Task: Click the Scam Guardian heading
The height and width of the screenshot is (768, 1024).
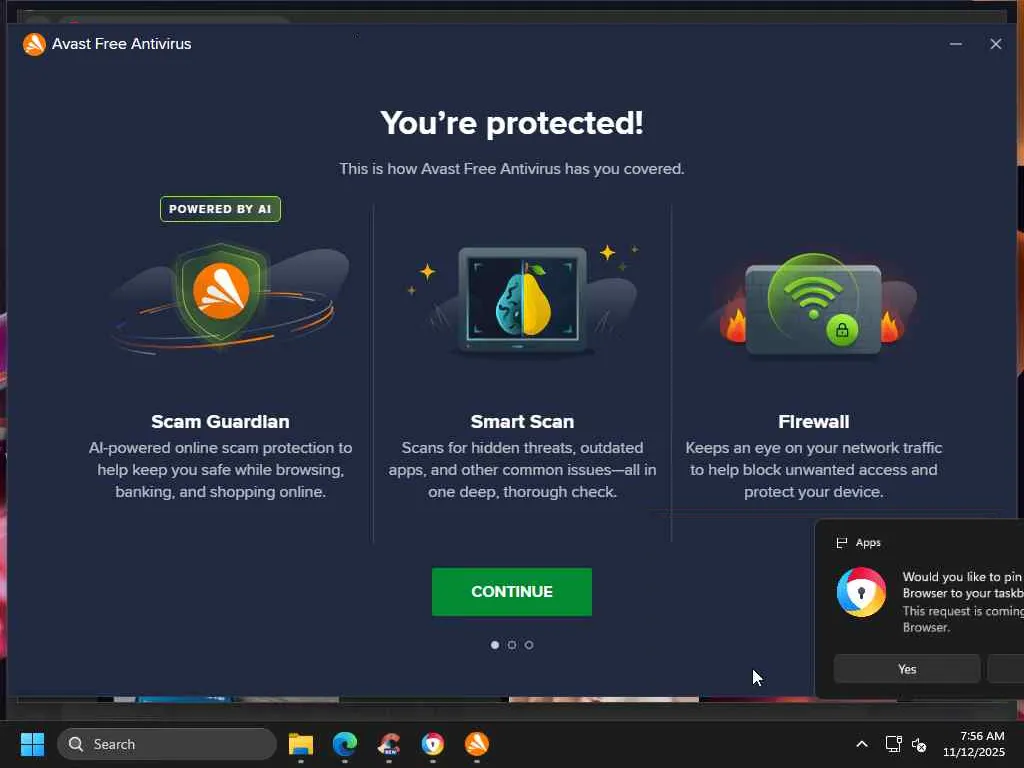Action: (220, 422)
